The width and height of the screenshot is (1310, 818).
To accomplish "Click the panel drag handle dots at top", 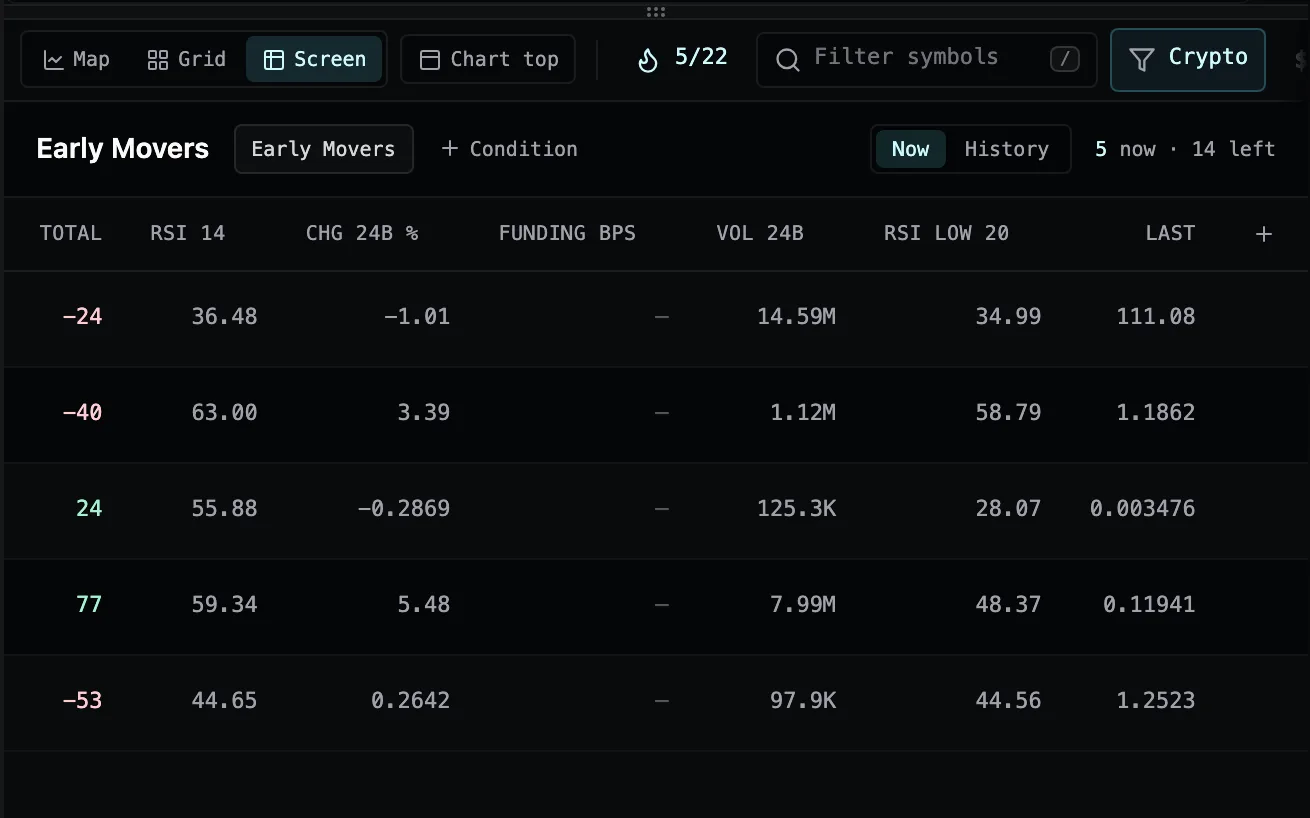I will point(656,12).
